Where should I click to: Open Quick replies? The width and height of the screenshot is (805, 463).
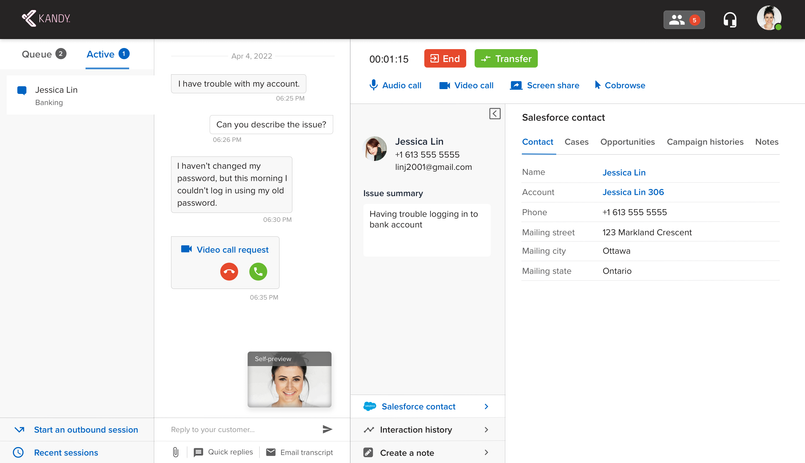[223, 452]
